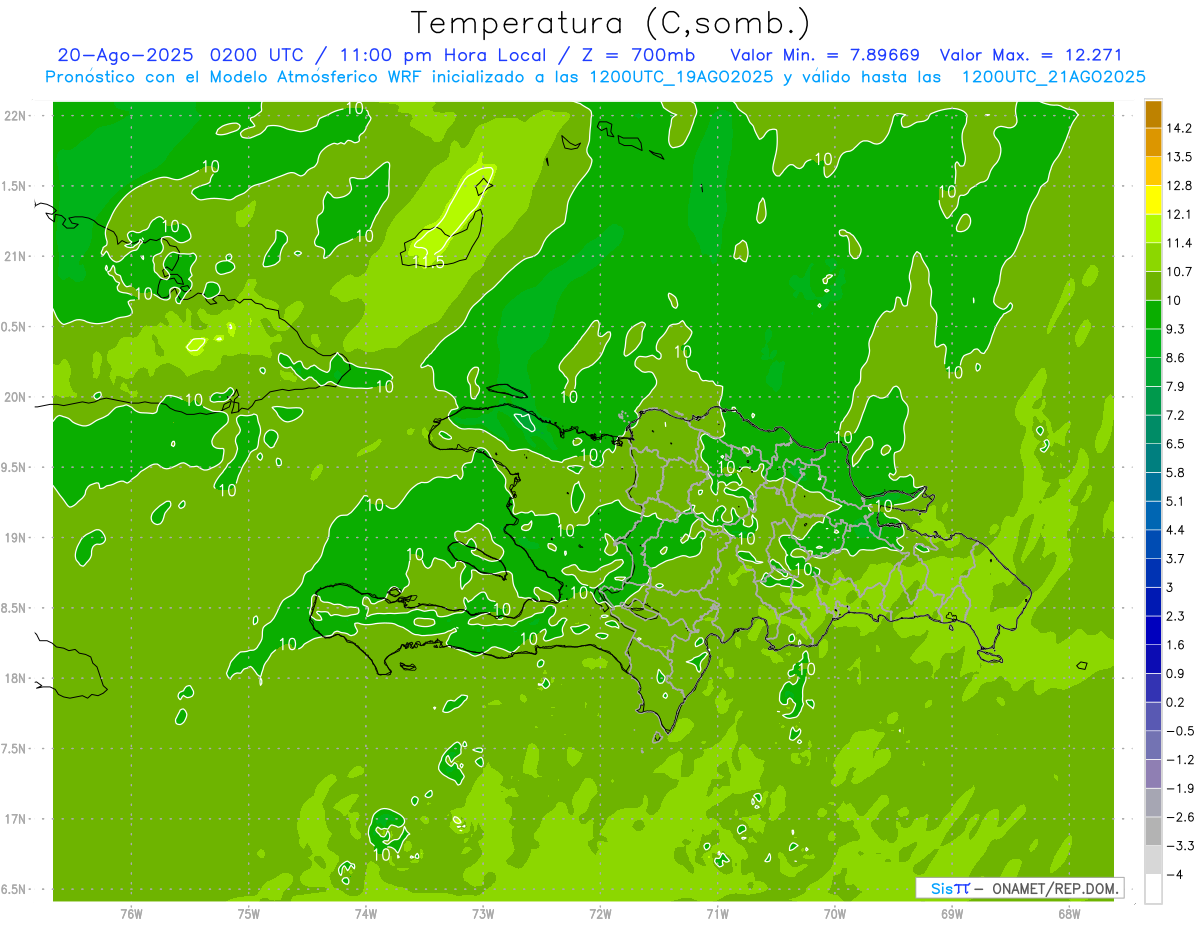Click the "75W" longitude label

click(248, 913)
